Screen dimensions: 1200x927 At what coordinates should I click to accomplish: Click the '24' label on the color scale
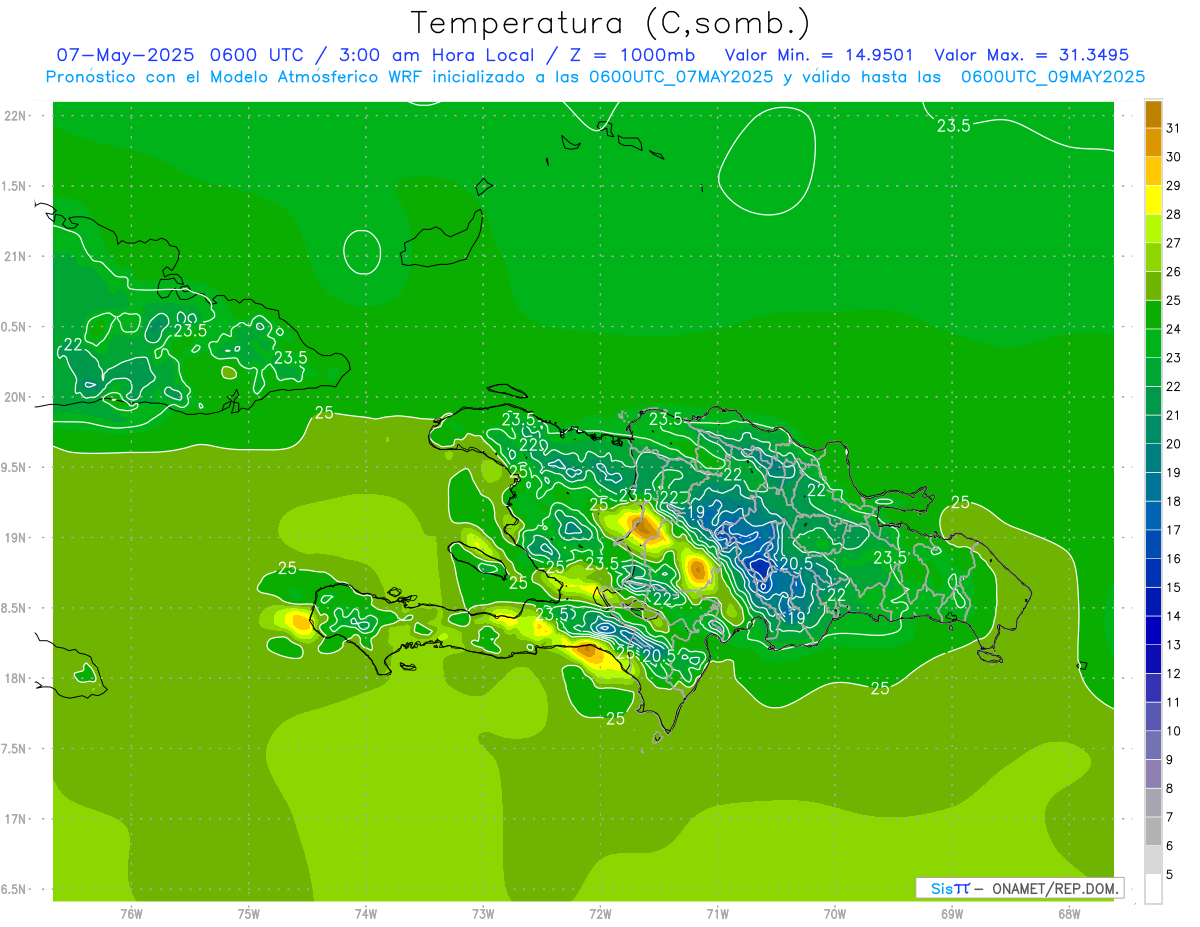1173,329
